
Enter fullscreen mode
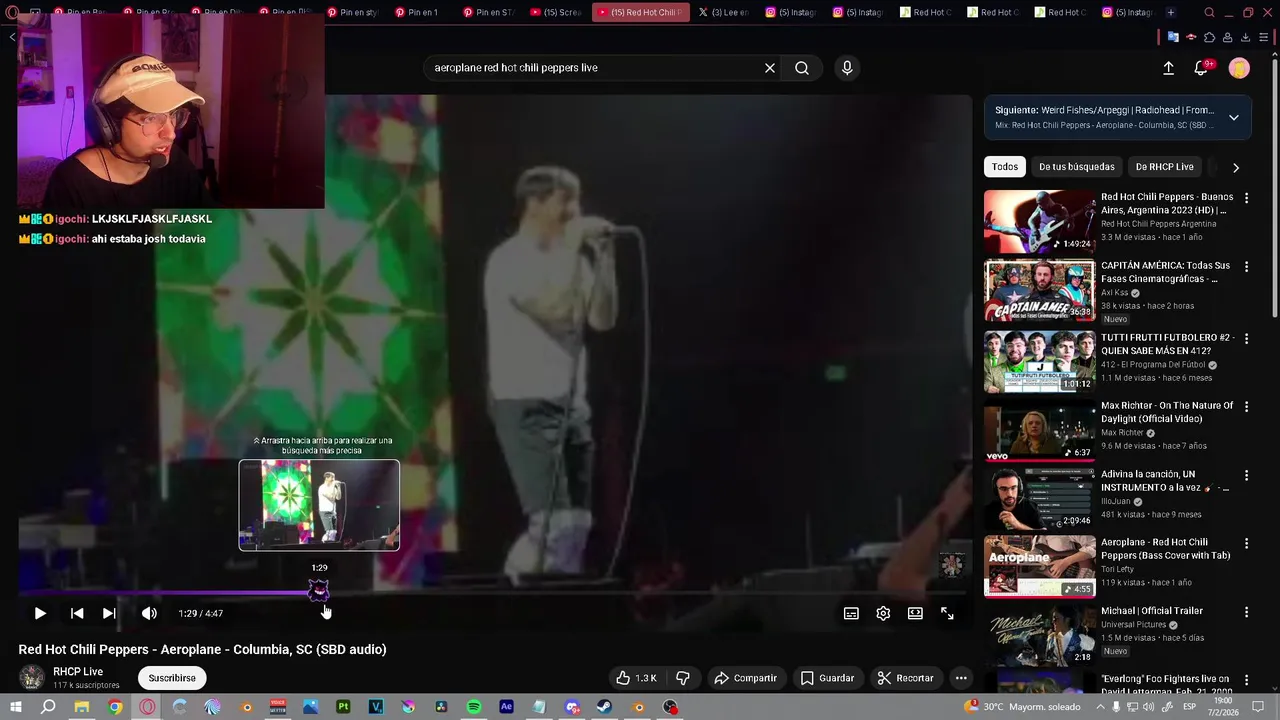pos(947,613)
